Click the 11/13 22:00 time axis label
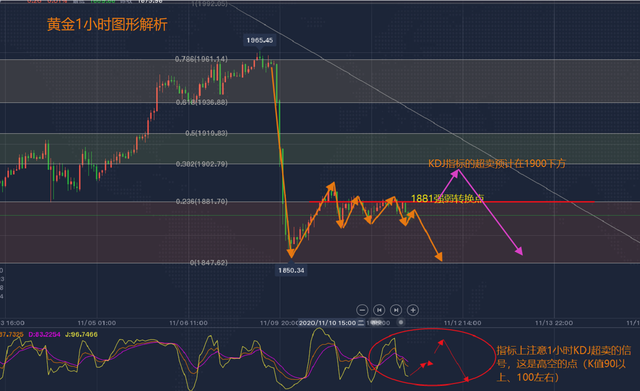The width and height of the screenshot is (640, 391). tap(554, 323)
